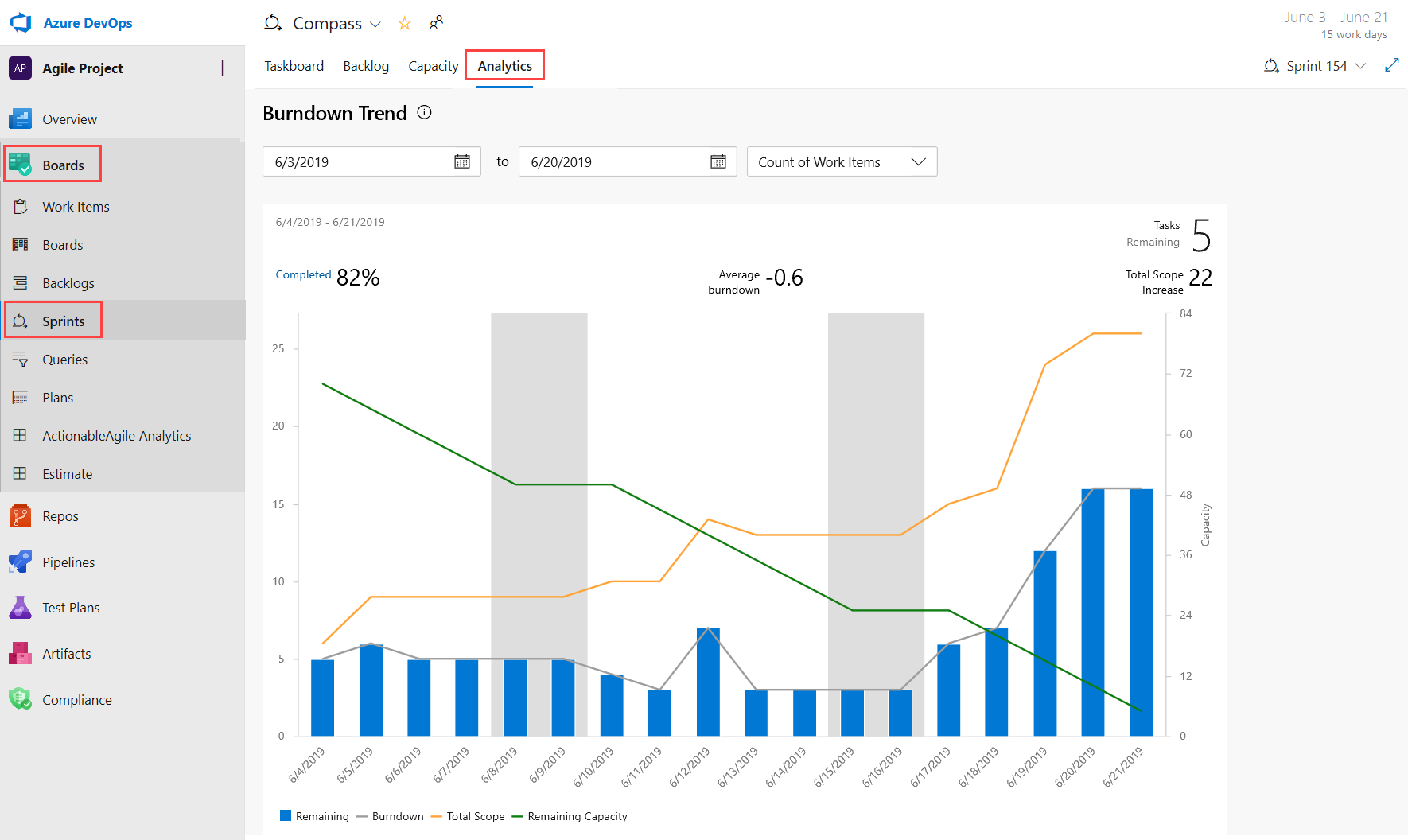Open the Compass team dropdown
The width and height of the screenshot is (1408, 840).
tap(376, 23)
